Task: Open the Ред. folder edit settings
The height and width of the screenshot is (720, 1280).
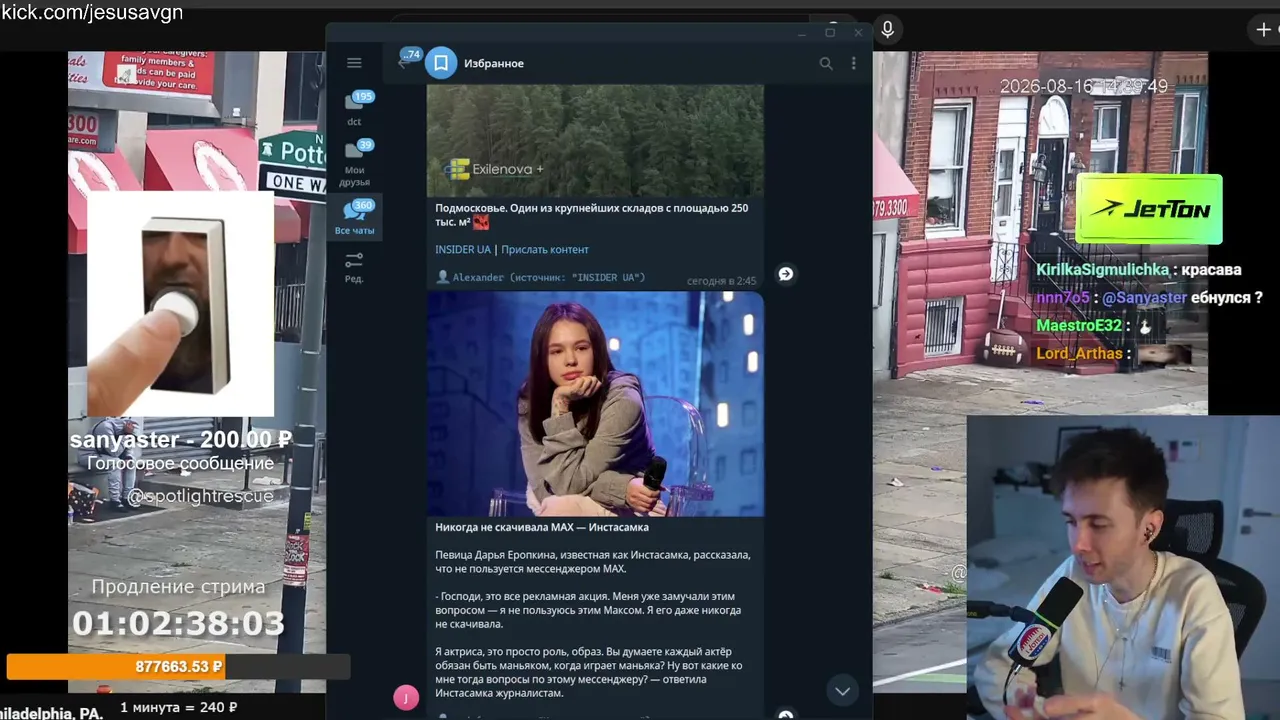Action: (x=354, y=267)
